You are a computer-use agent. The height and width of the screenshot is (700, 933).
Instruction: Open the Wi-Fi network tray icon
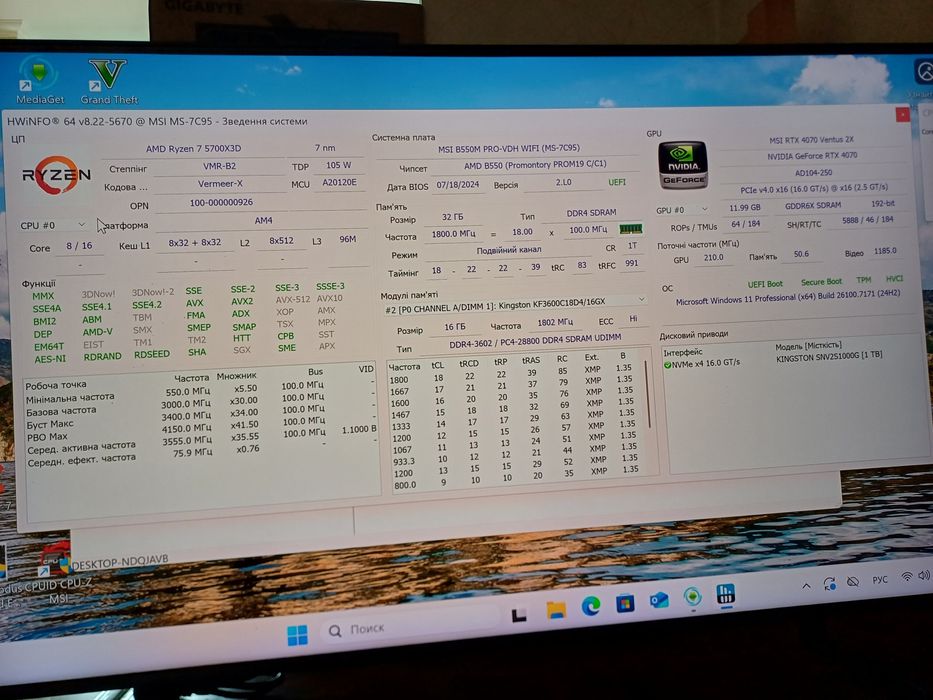pos(906,577)
